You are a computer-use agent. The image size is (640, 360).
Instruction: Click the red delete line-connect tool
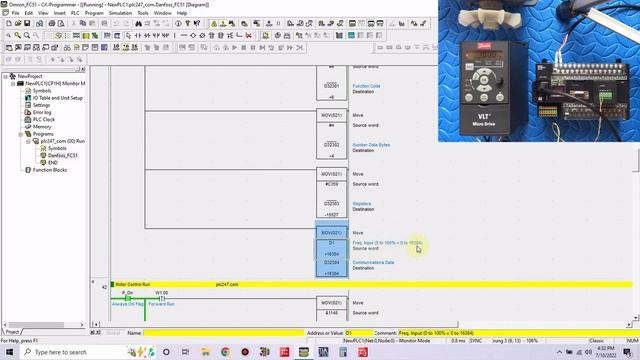pyautogui.click(x=249, y=36)
